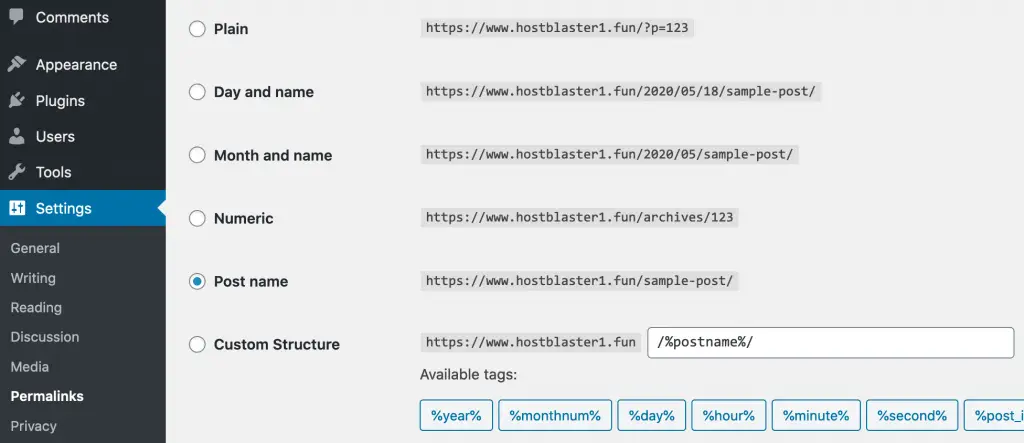Click the Comments speech bubble icon
The image size is (1024, 443).
click(x=17, y=17)
